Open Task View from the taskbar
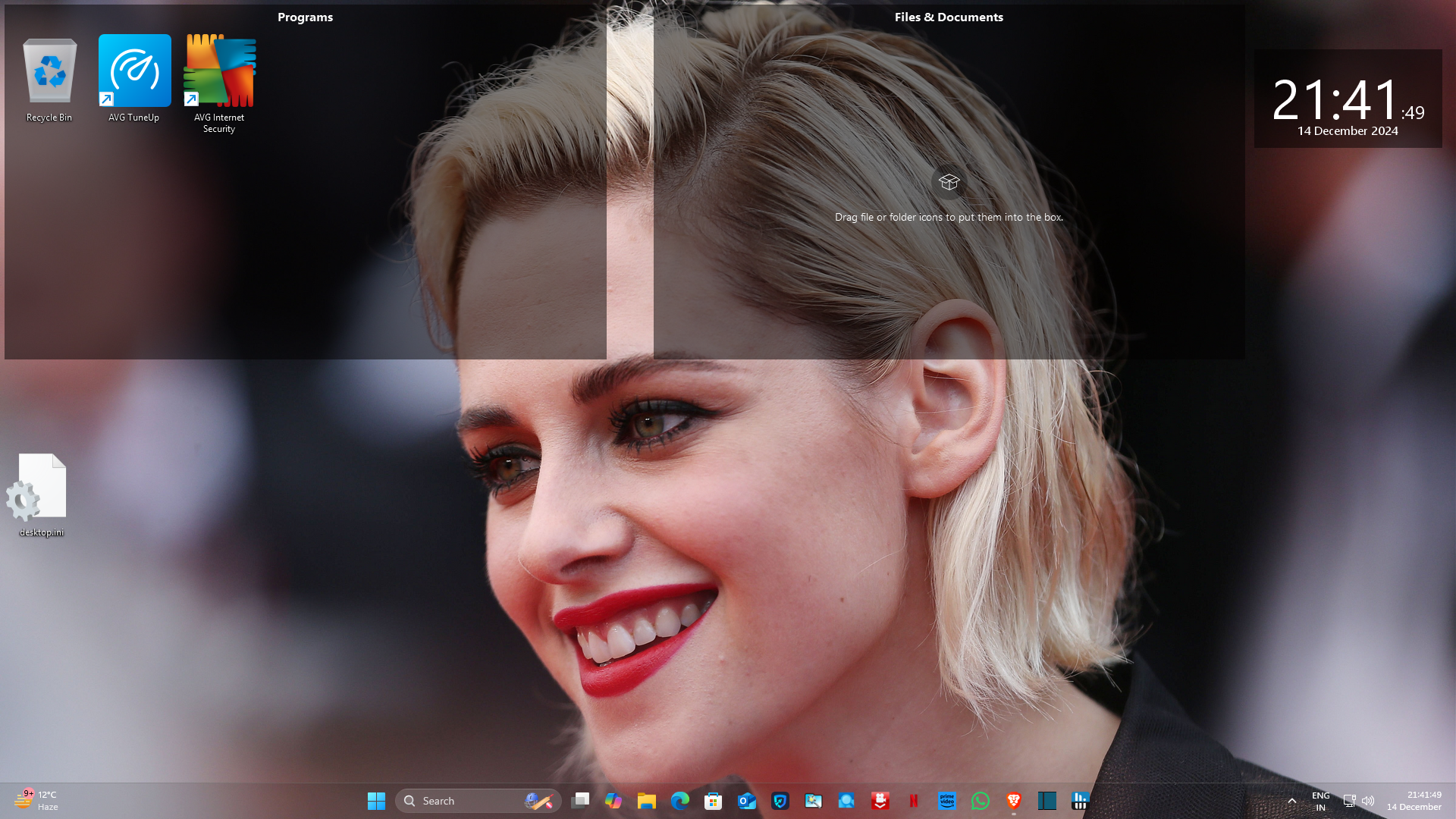 tap(580, 801)
